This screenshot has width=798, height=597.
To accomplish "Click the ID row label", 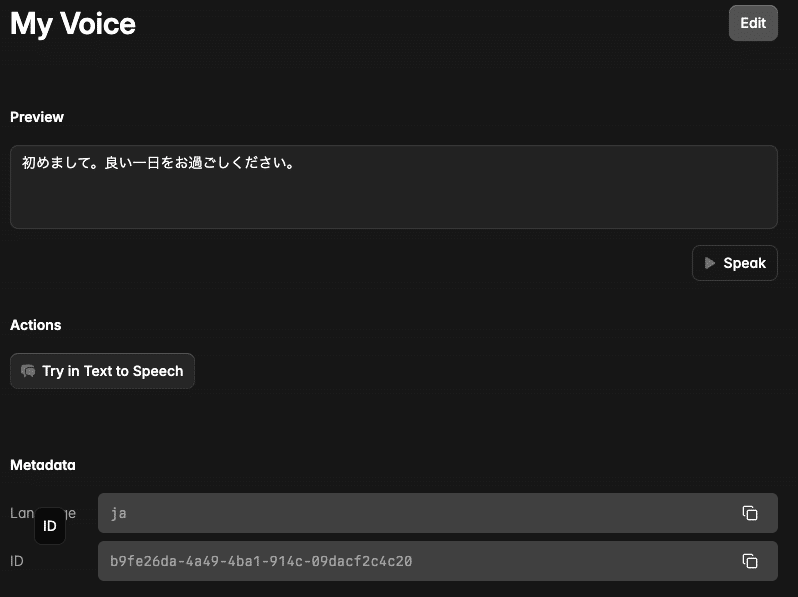I will coord(17,561).
